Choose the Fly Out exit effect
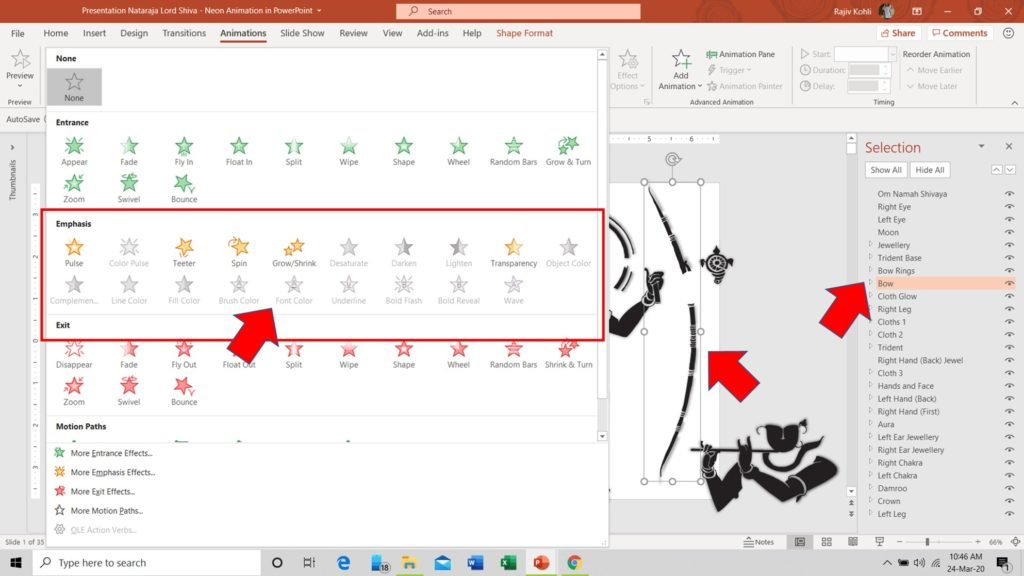This screenshot has width=1024, height=576. tap(184, 355)
